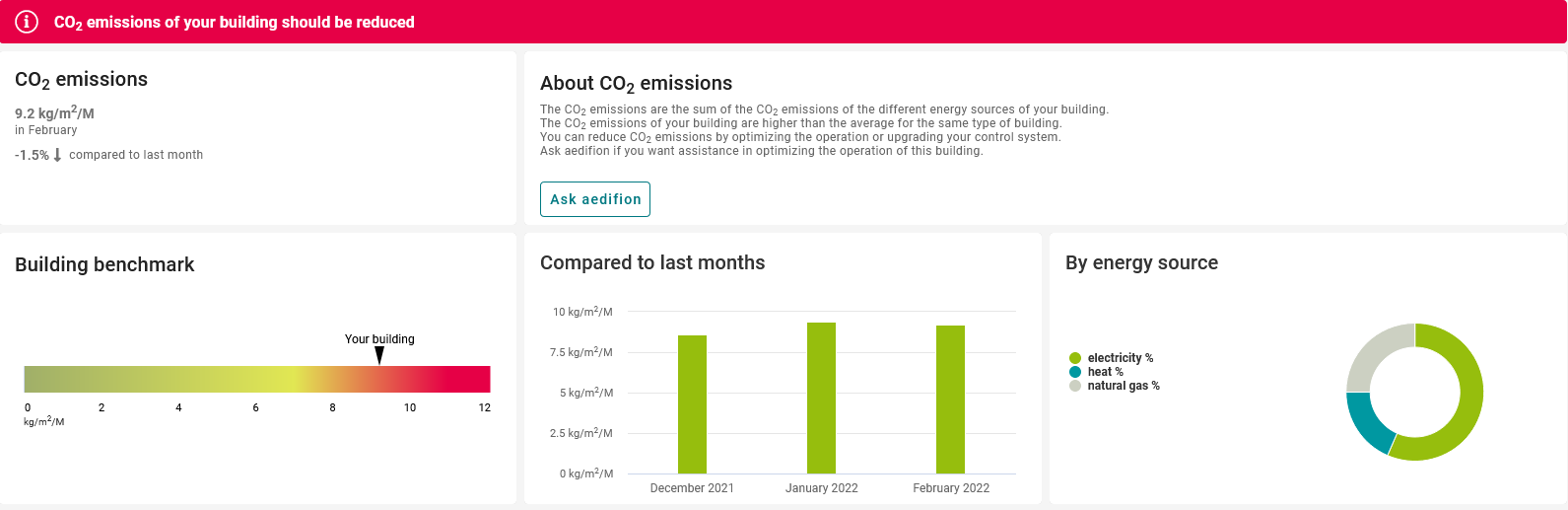
Task: Click the 'Your building' marker triangle on the benchmark
Action: click(x=379, y=355)
